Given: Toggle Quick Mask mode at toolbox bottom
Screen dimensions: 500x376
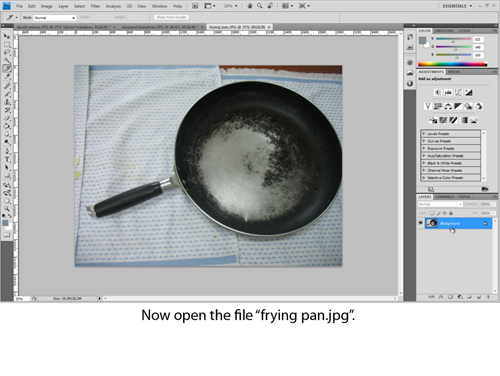Looking at the screenshot, I should (x=7, y=235).
